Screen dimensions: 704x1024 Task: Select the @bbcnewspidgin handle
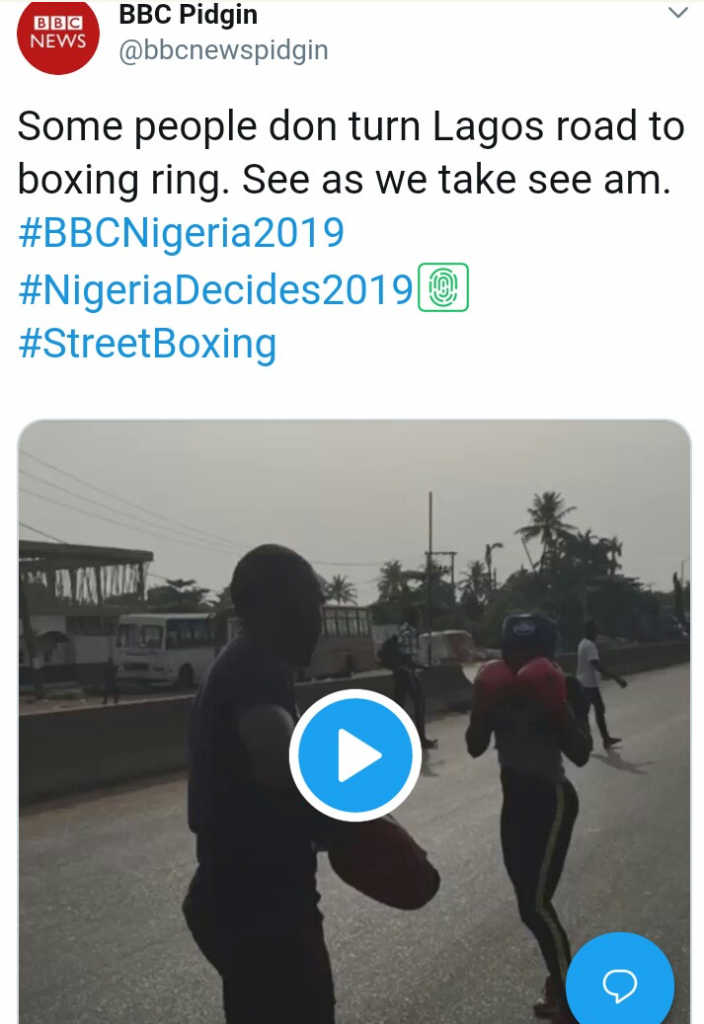point(223,50)
